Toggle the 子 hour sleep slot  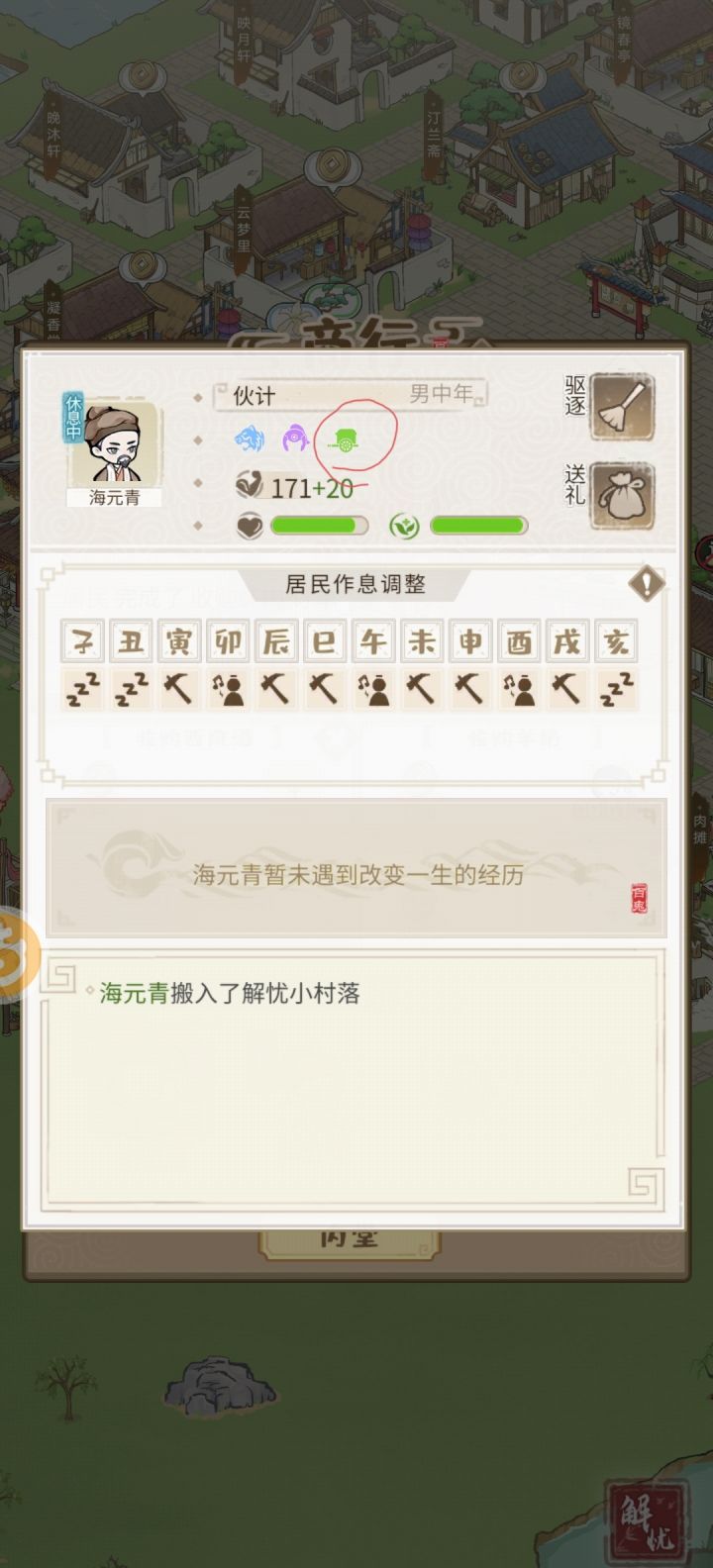pyautogui.click(x=83, y=688)
